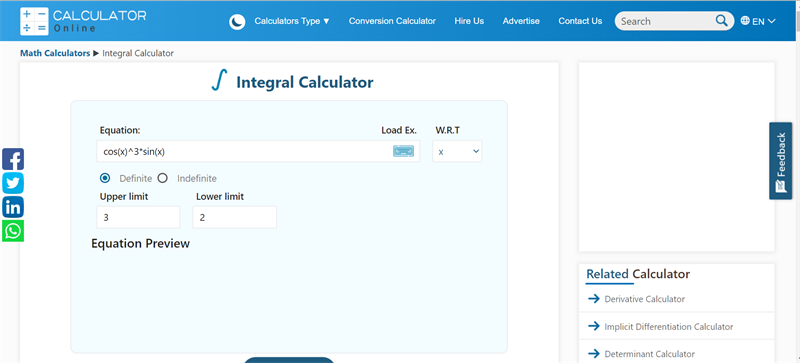Viewport: 800px width, 363px height.
Task: Open the W.R.T variable dropdown
Action: point(457,151)
